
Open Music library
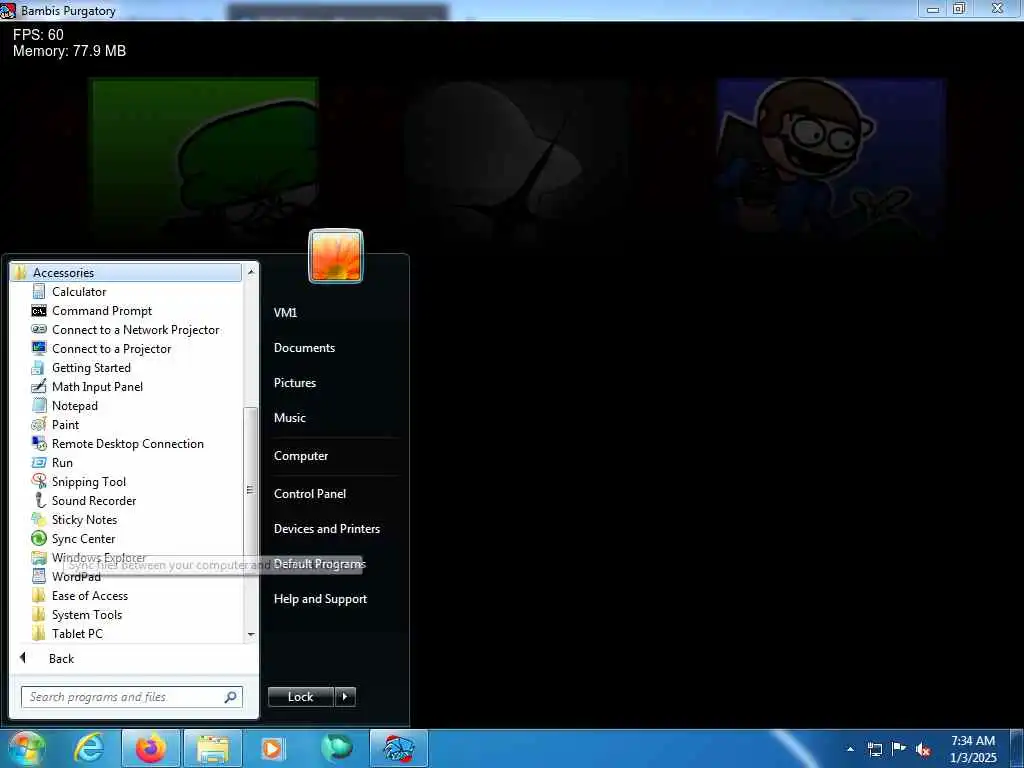289,417
